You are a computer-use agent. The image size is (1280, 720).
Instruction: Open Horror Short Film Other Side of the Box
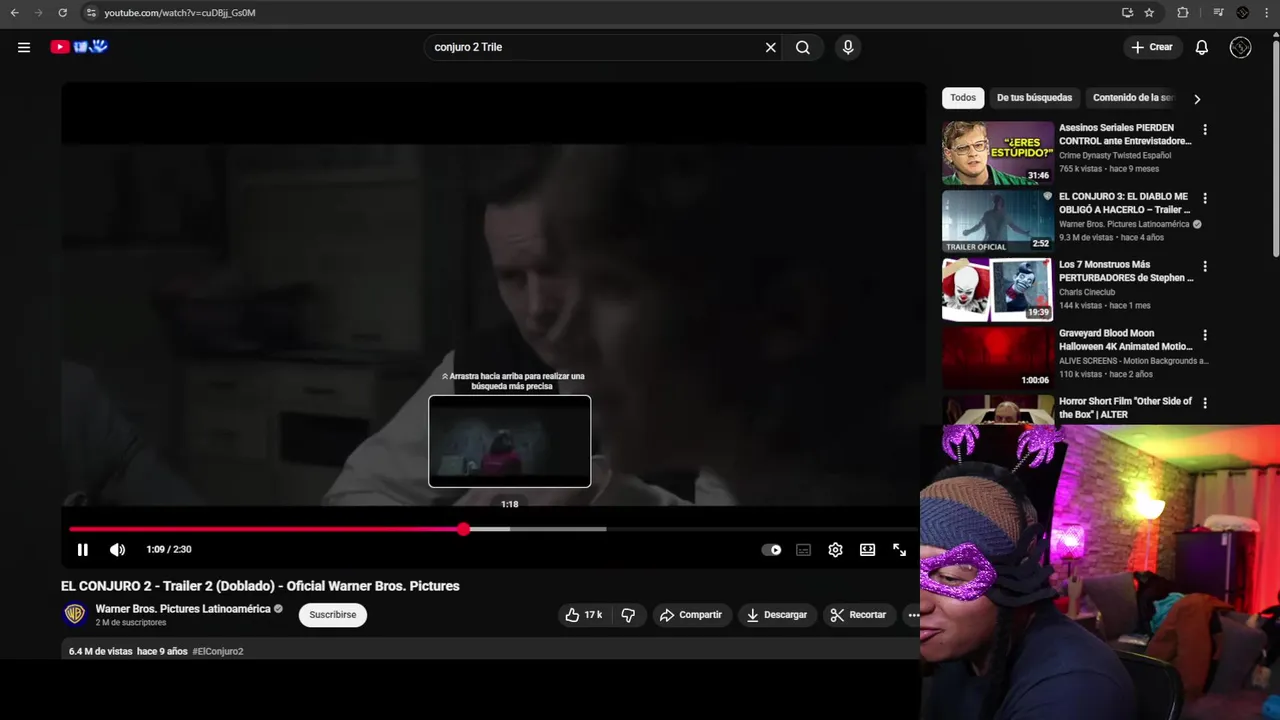click(1125, 408)
